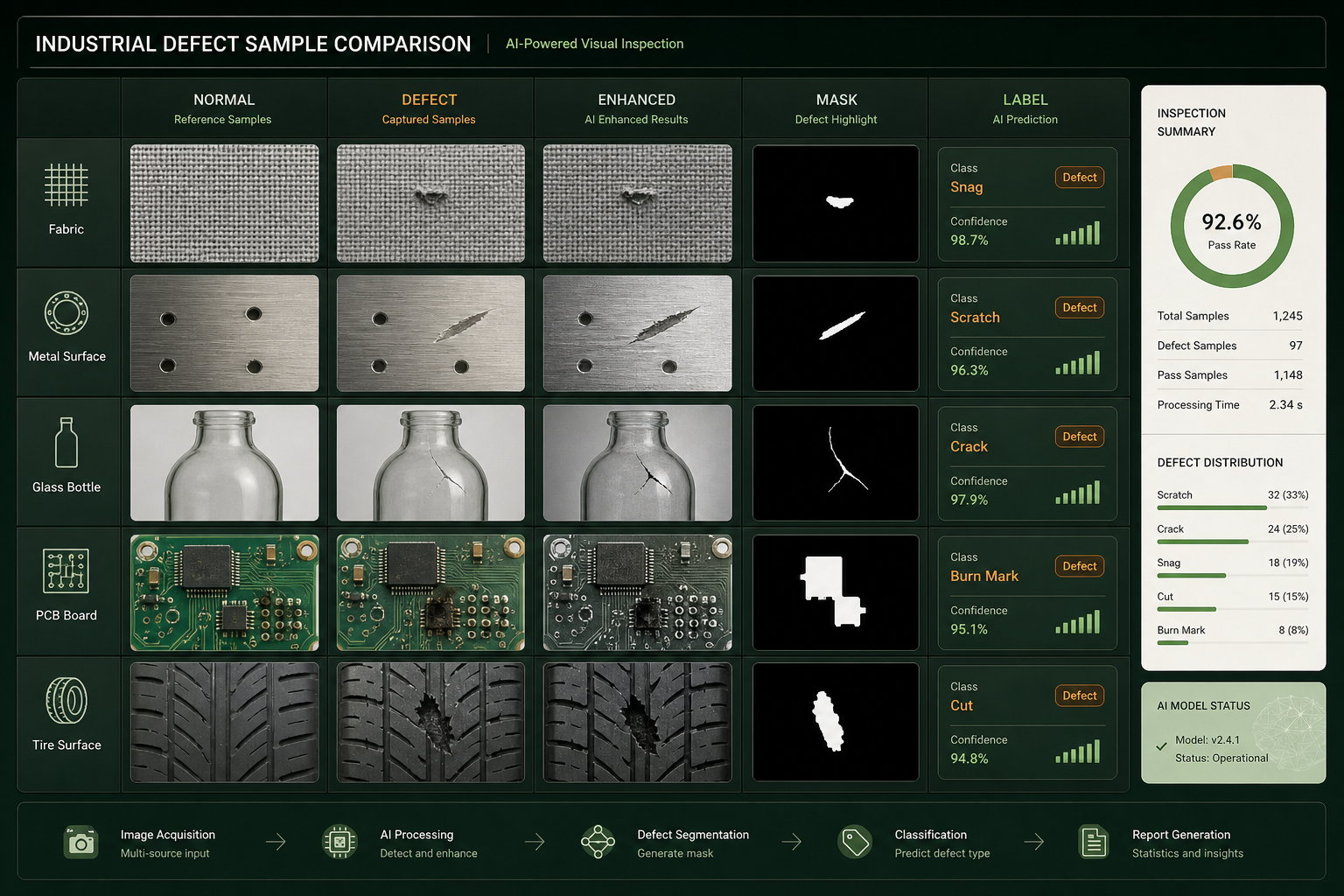Open the Tire Surface enhanced result thumbnail

[637, 722]
